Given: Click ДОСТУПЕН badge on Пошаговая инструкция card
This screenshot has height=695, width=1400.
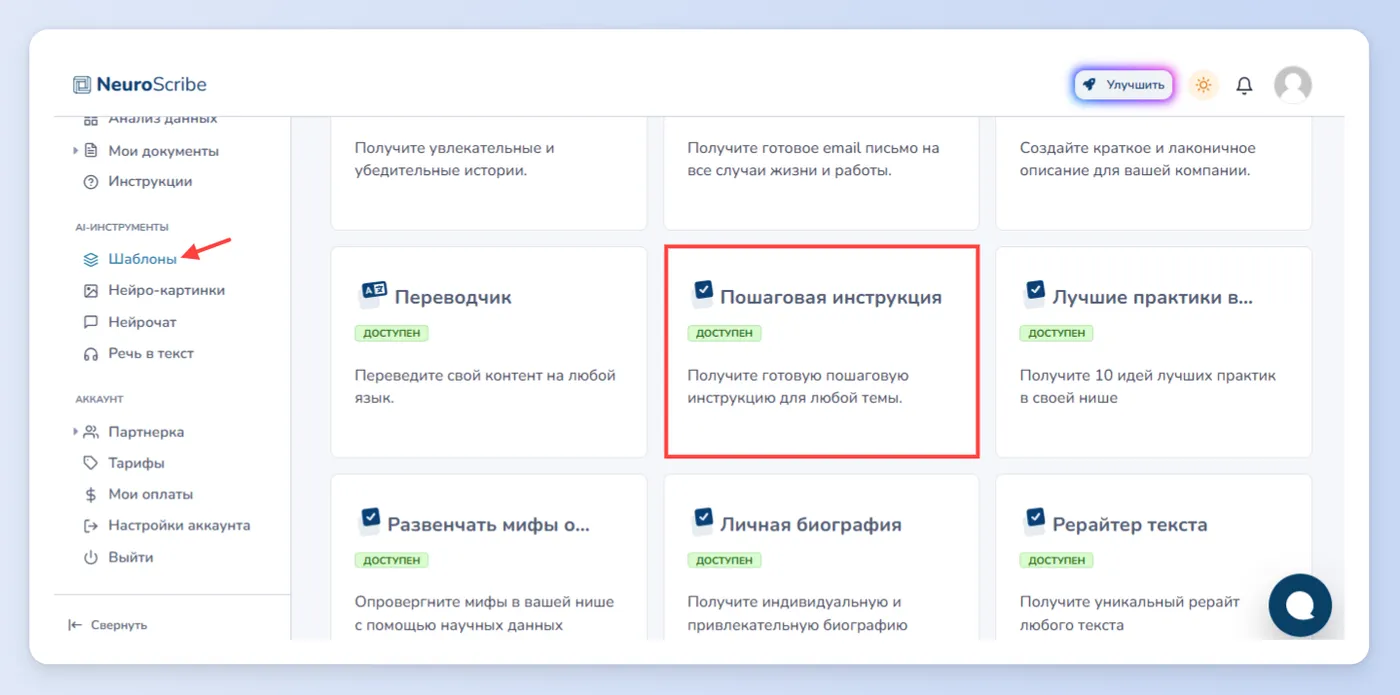Looking at the screenshot, I should (724, 333).
